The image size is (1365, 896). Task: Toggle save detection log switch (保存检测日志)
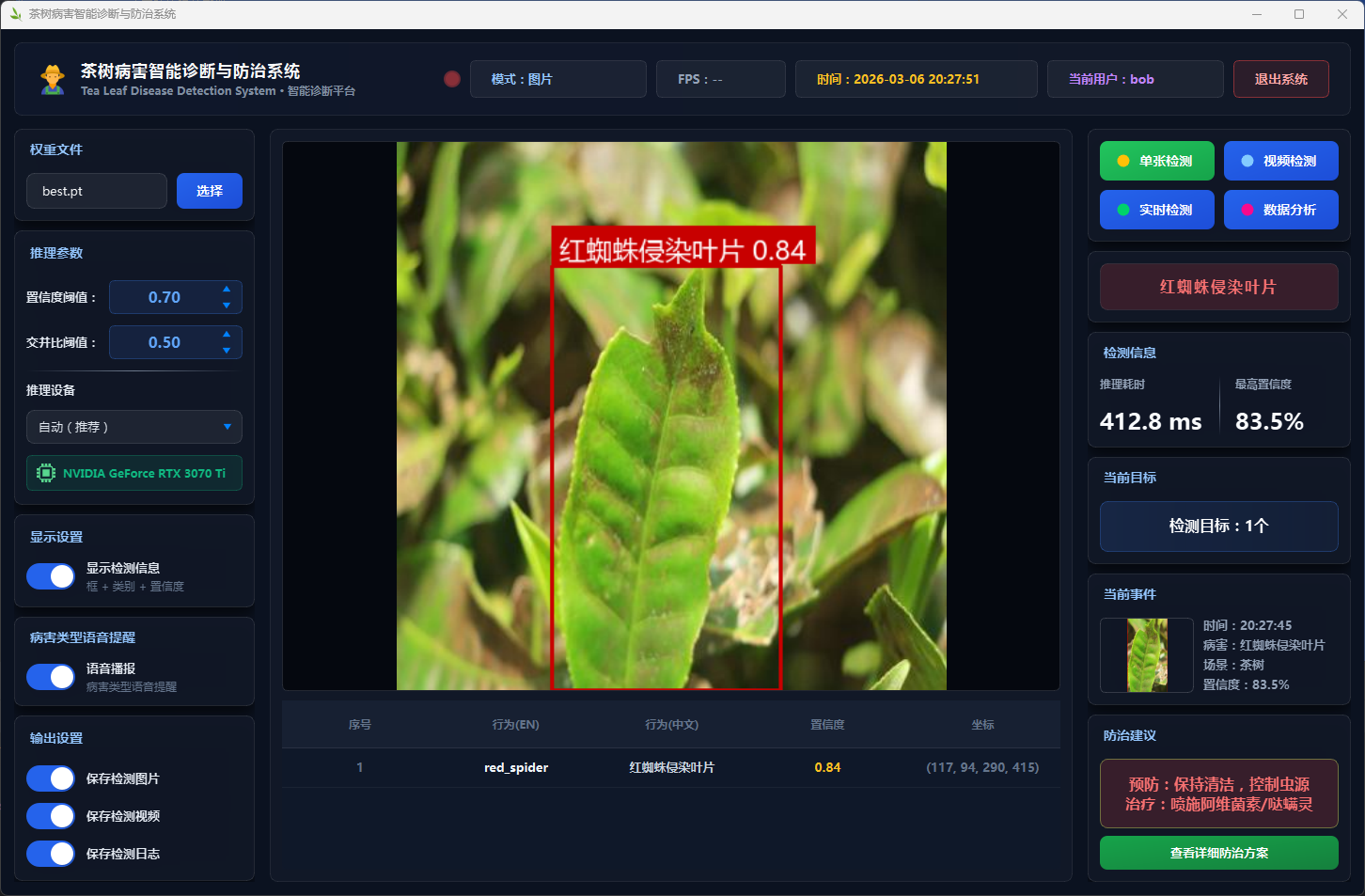[x=51, y=854]
